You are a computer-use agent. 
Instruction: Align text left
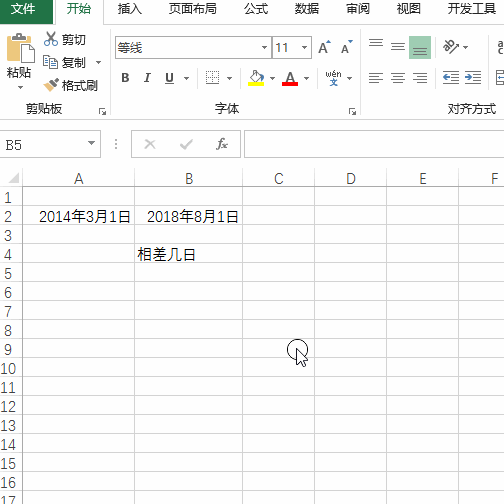tap(376, 78)
